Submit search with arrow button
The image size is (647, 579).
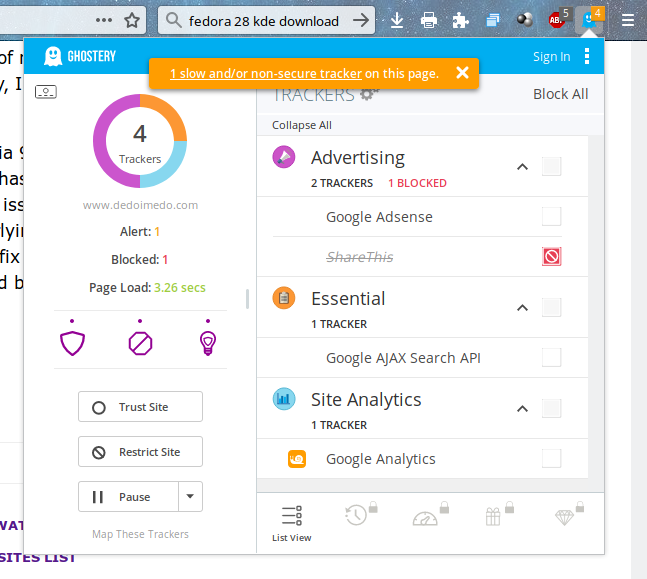pos(361,20)
